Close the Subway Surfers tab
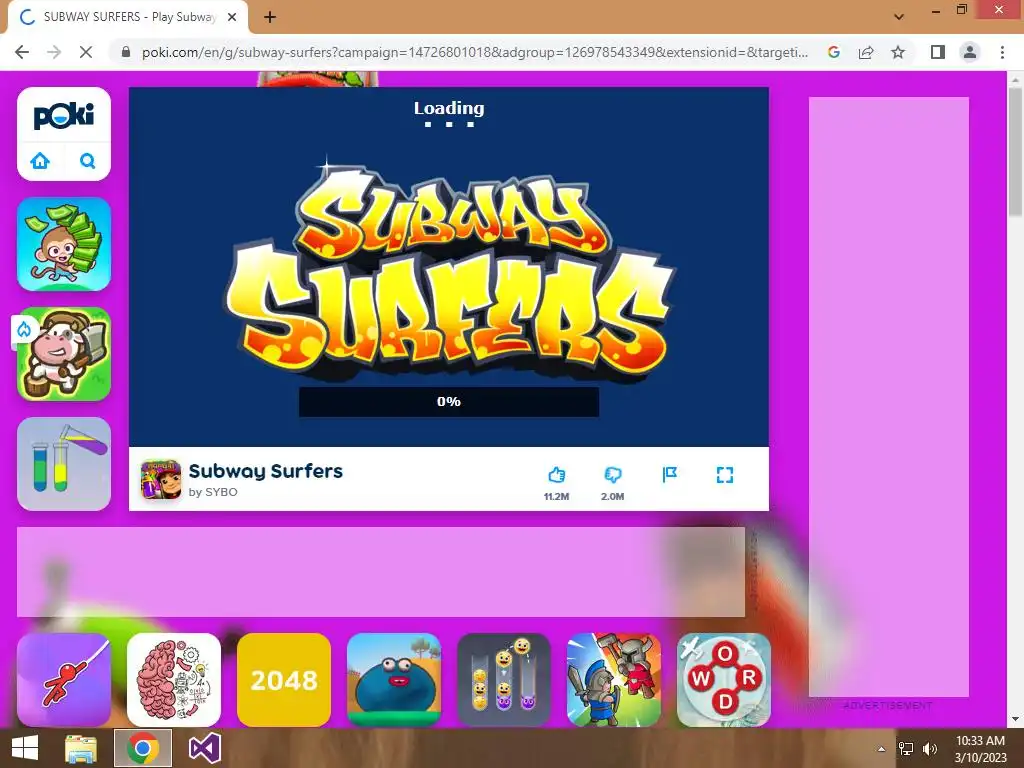Screen dimensions: 1024x768 pos(232,17)
